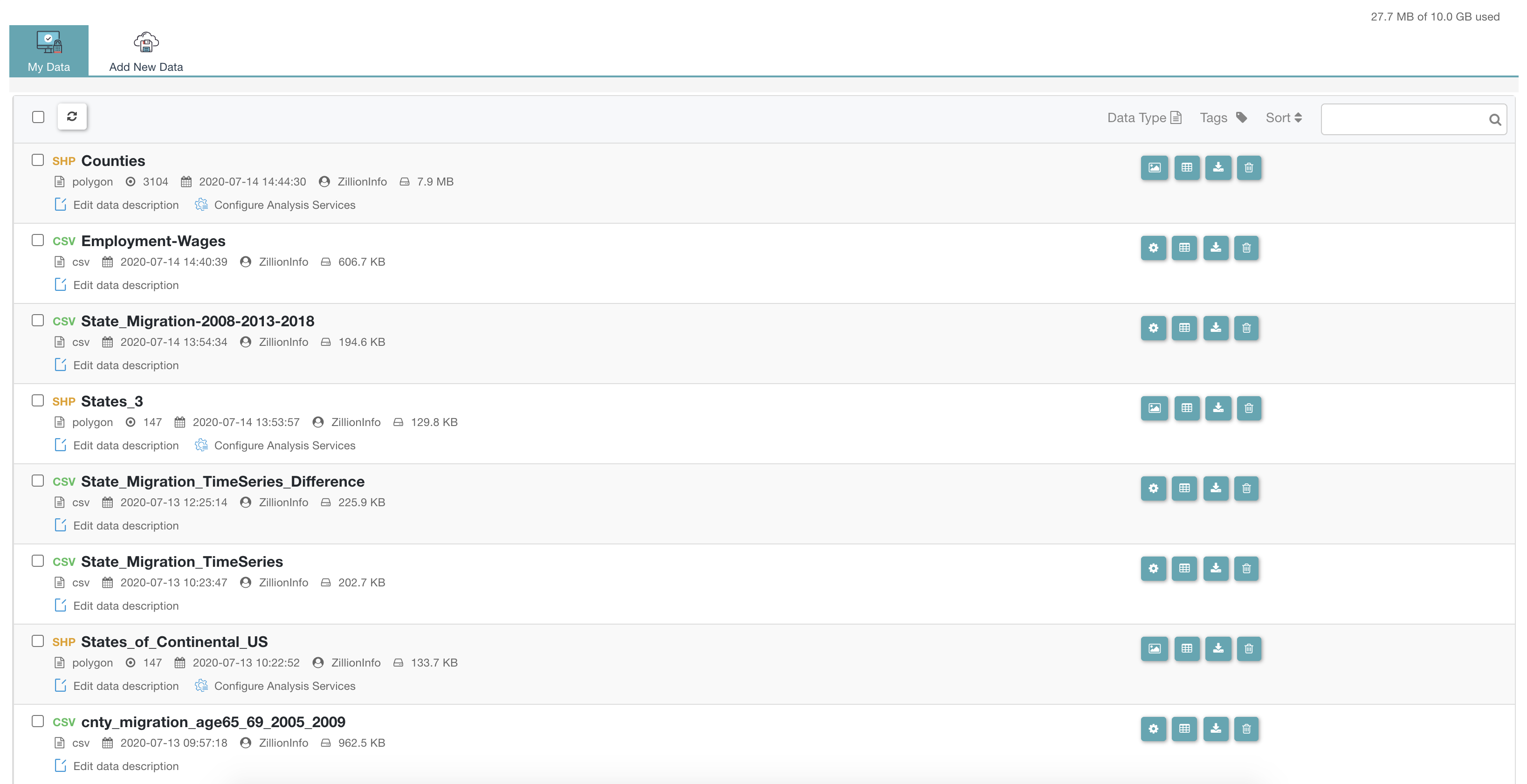Switch to the My Data tab
The width and height of the screenshot is (1527, 784).
(48, 51)
